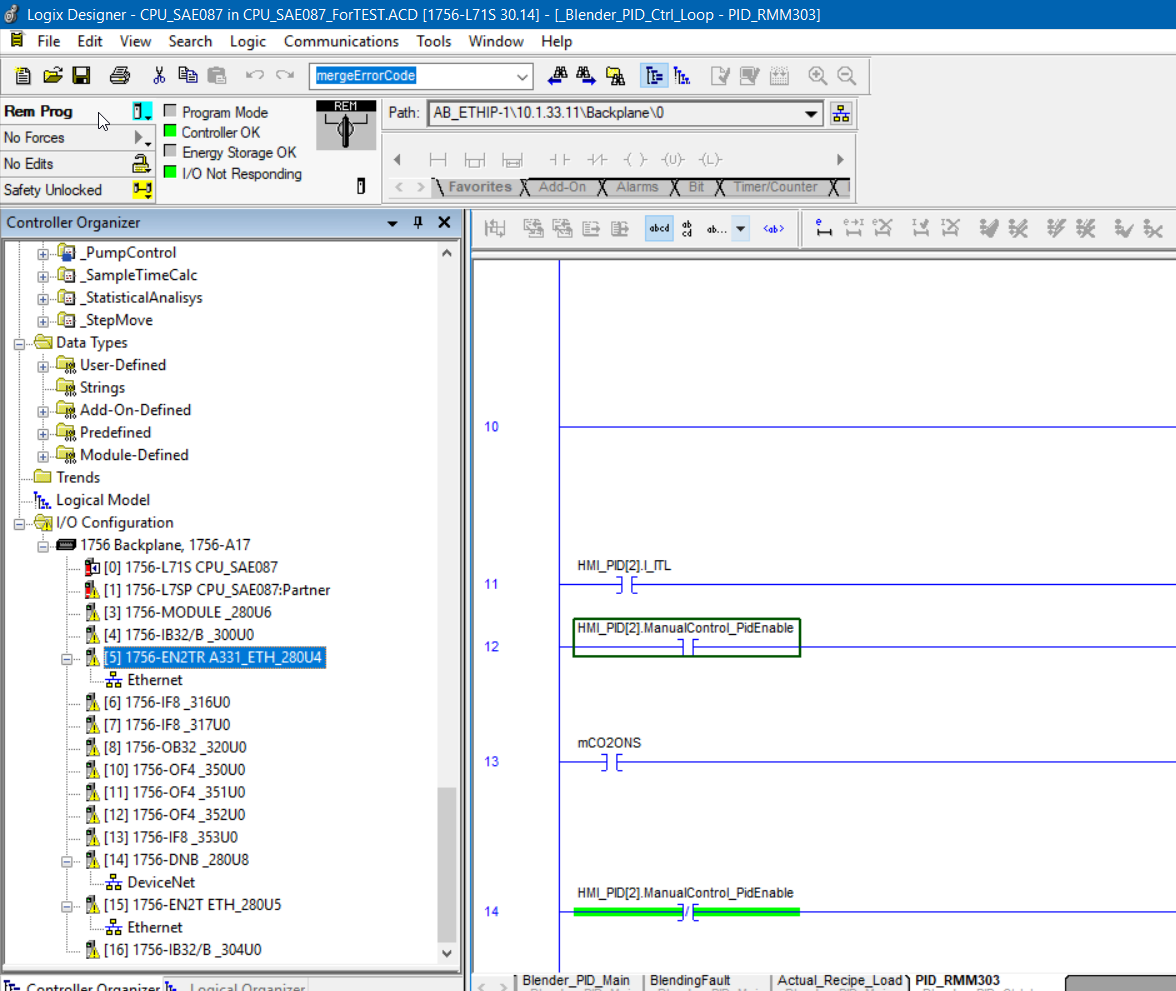Expand the Add-On-Defined node
Viewport: 1176px width, 991px height.
[44, 412]
